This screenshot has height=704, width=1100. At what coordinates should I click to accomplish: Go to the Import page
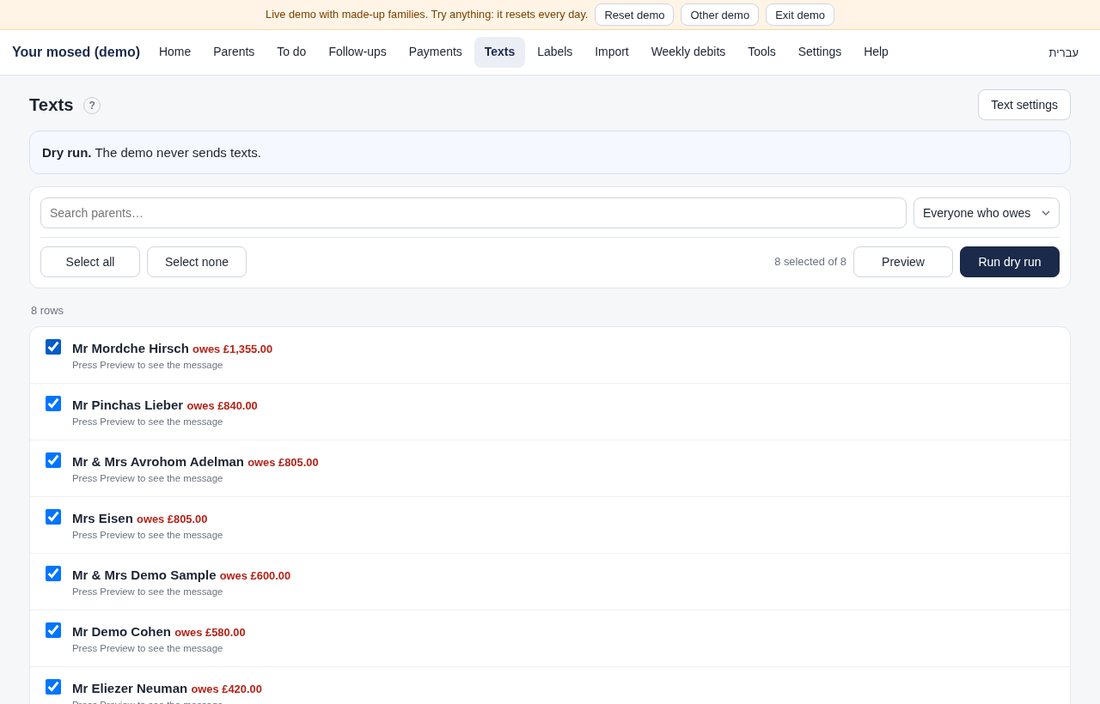coord(612,52)
